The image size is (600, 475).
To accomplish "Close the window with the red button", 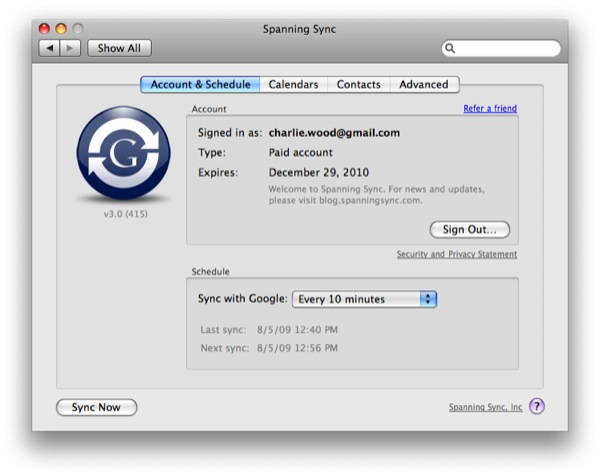I will coord(44,29).
